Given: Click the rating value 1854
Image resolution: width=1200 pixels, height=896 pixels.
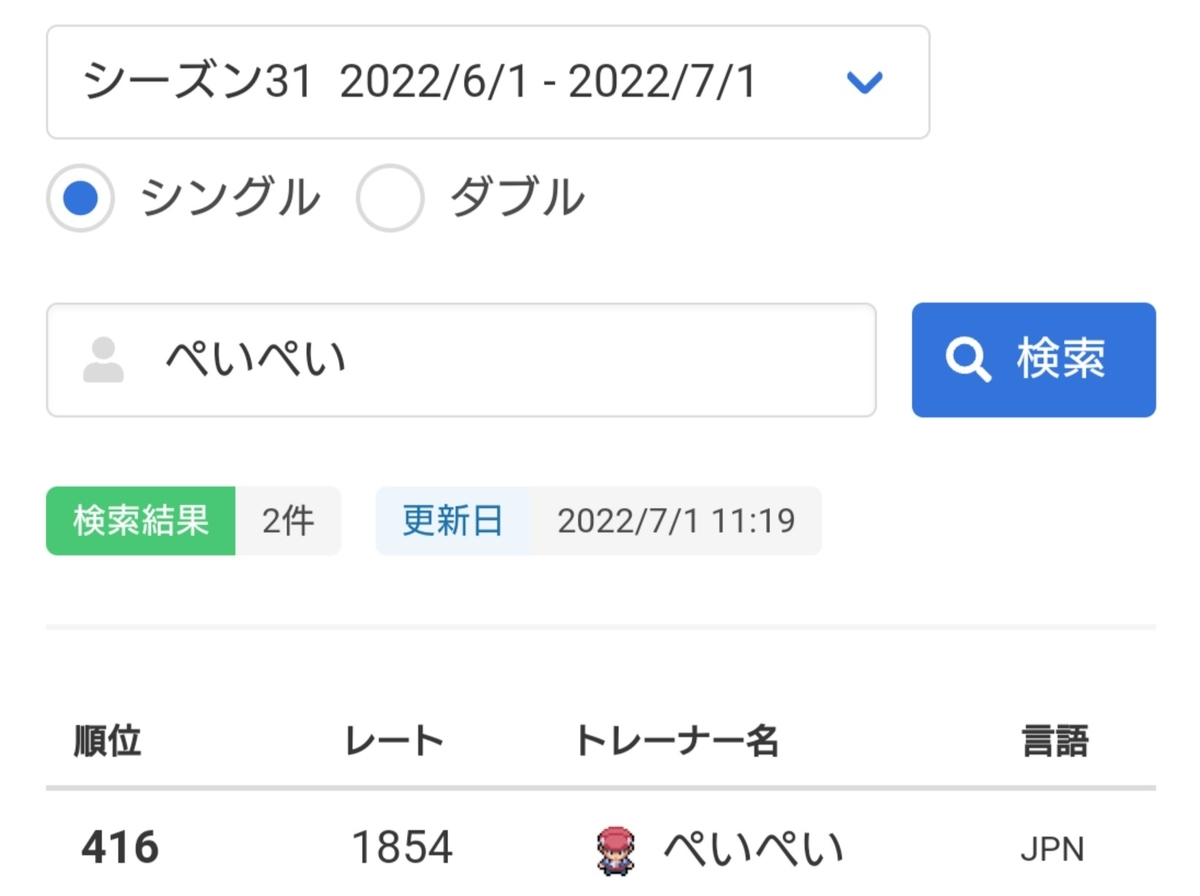Looking at the screenshot, I should tap(403, 847).
